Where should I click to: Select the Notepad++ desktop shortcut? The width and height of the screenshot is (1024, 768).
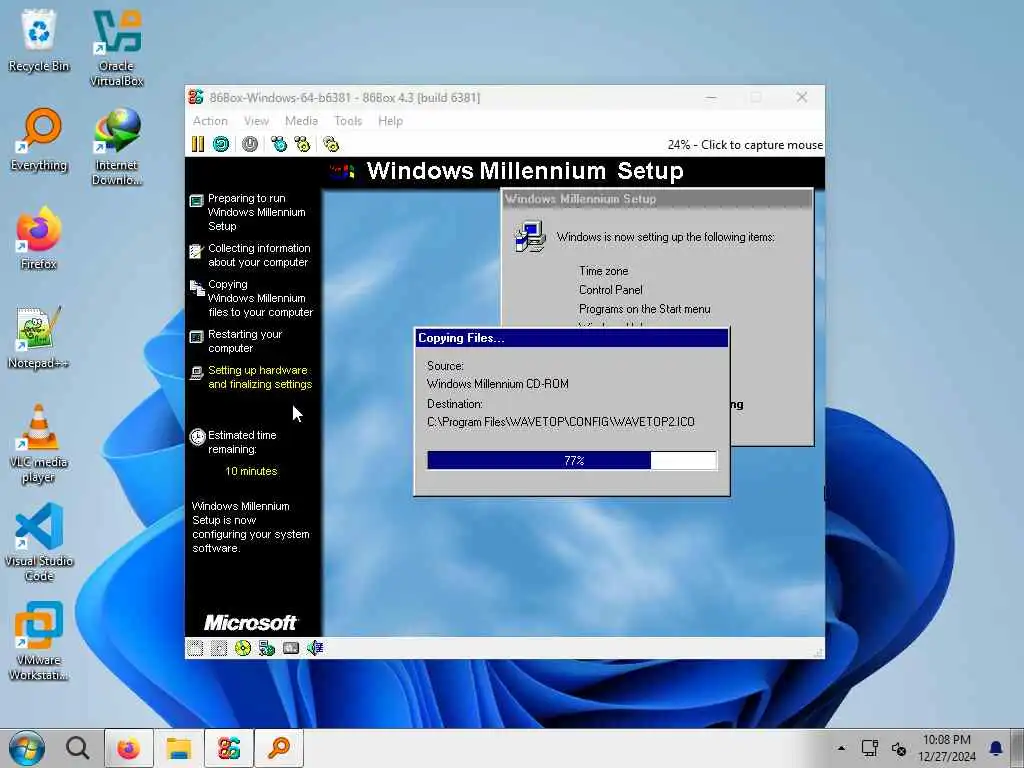click(39, 338)
